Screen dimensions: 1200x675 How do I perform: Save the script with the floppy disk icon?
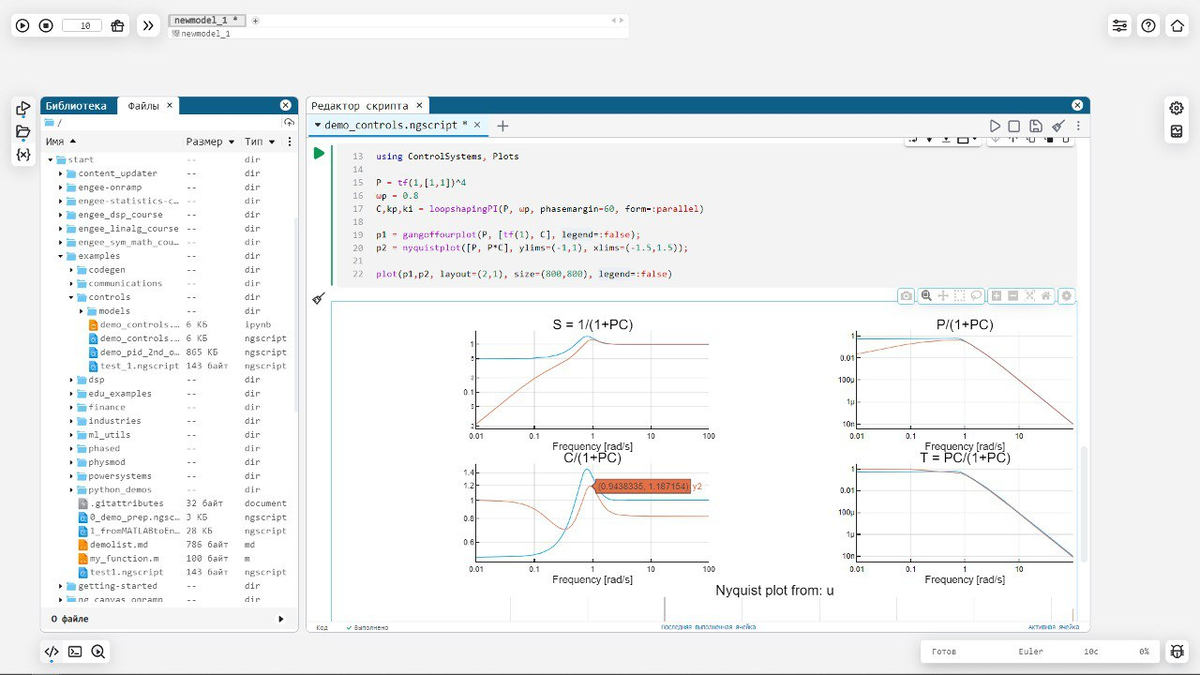pos(1036,126)
